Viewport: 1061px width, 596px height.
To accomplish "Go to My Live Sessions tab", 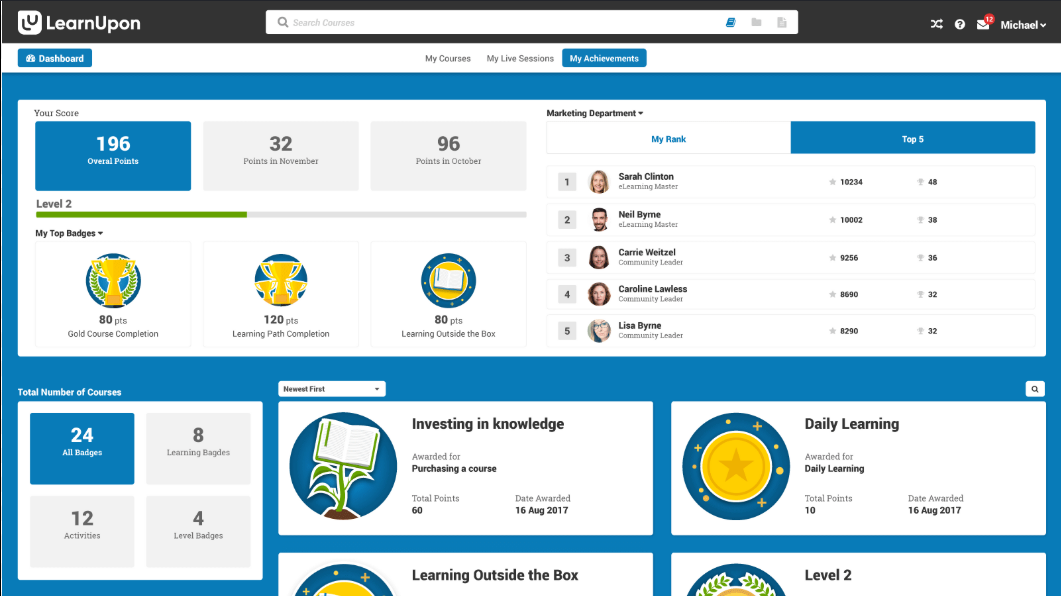I will (x=520, y=58).
